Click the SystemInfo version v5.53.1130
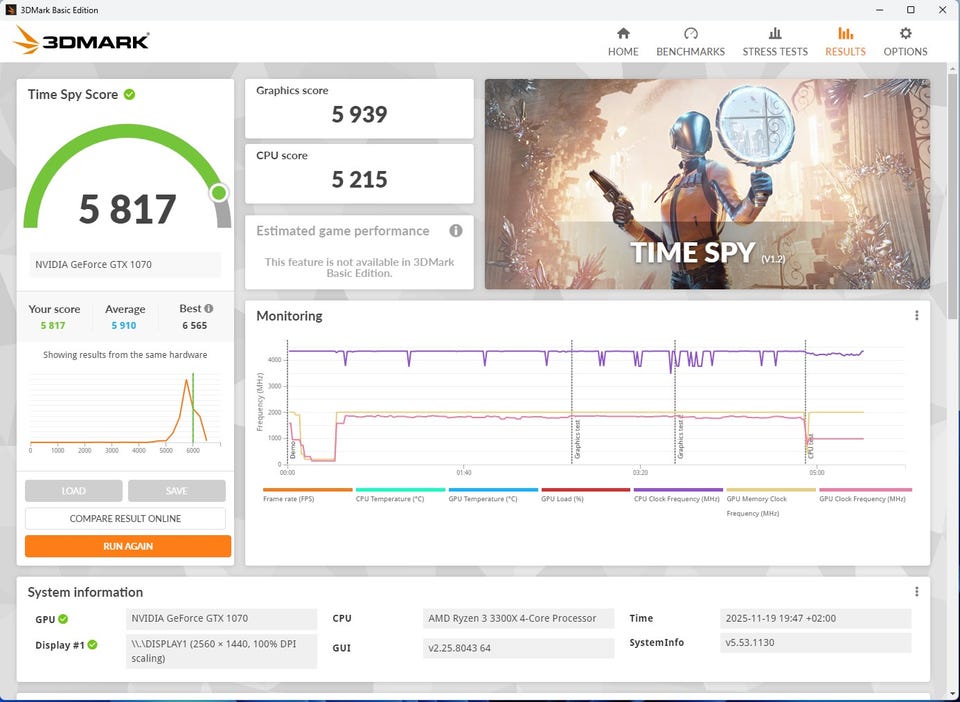 pos(816,643)
